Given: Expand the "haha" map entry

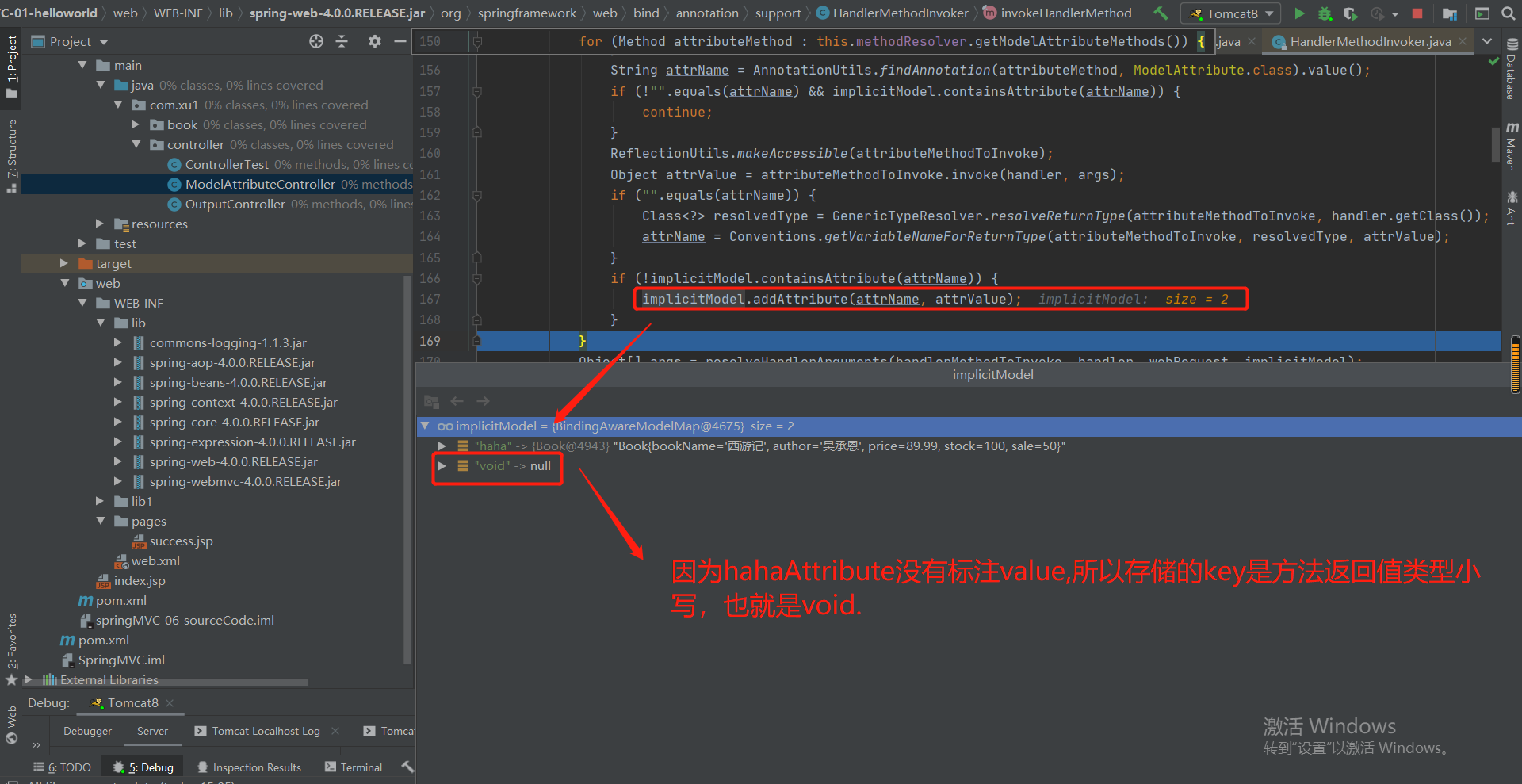Looking at the screenshot, I should click(442, 446).
